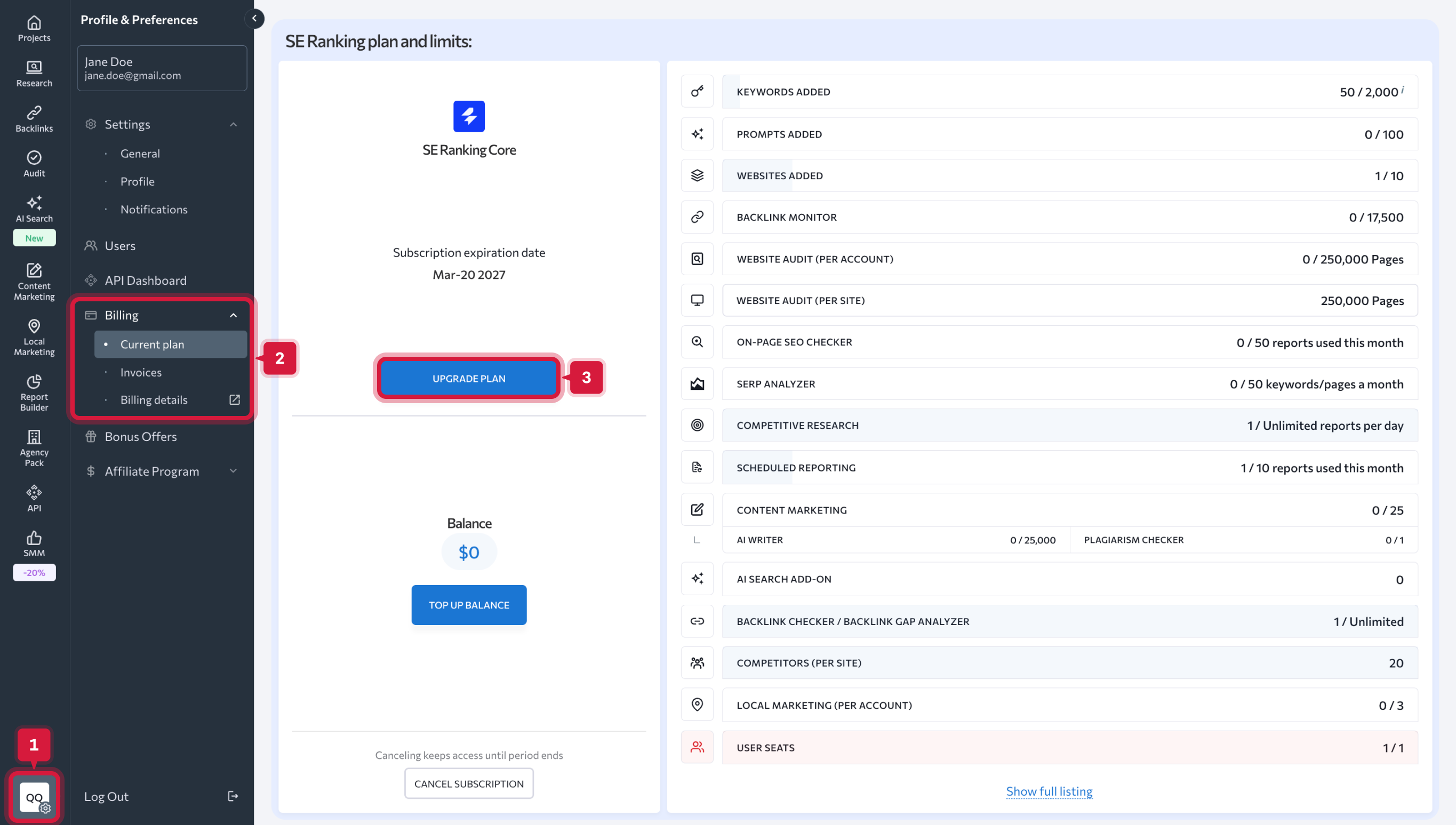Open AI Search sparkle icon
This screenshot has height=825, width=1456.
pos(34,203)
